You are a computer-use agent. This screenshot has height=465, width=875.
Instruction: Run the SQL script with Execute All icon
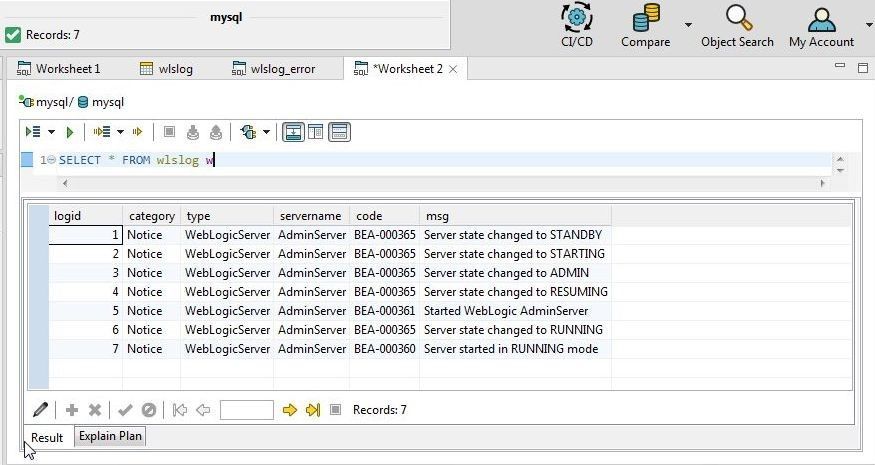pos(33,132)
